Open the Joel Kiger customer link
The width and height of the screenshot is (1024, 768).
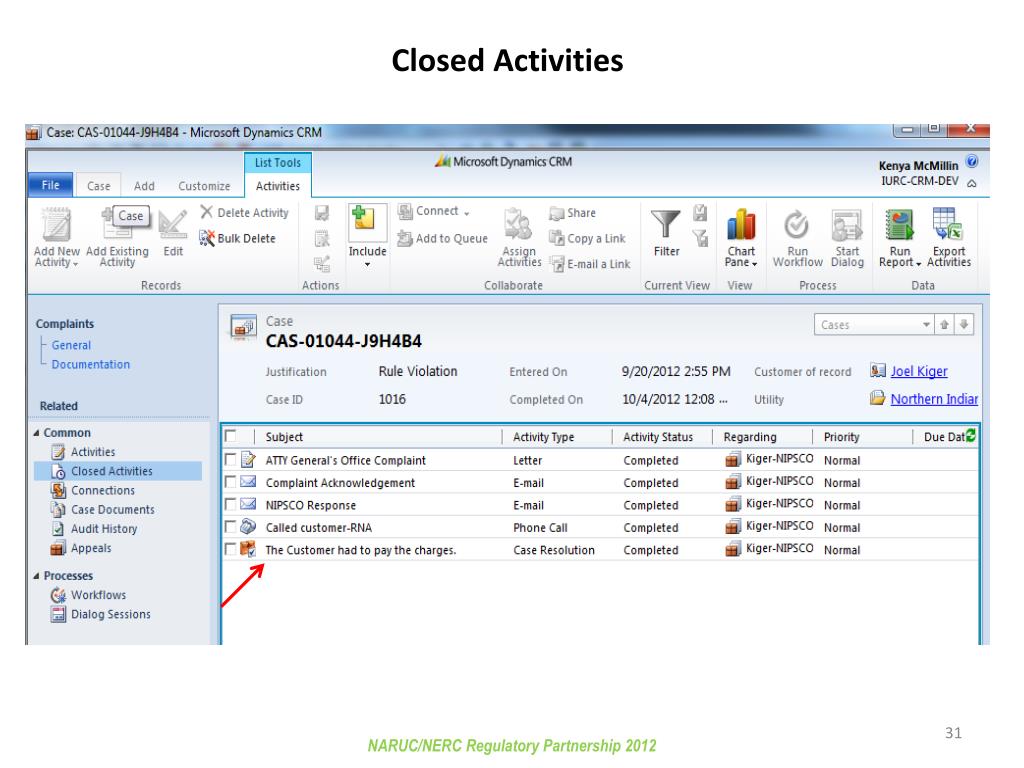pyautogui.click(x=919, y=371)
